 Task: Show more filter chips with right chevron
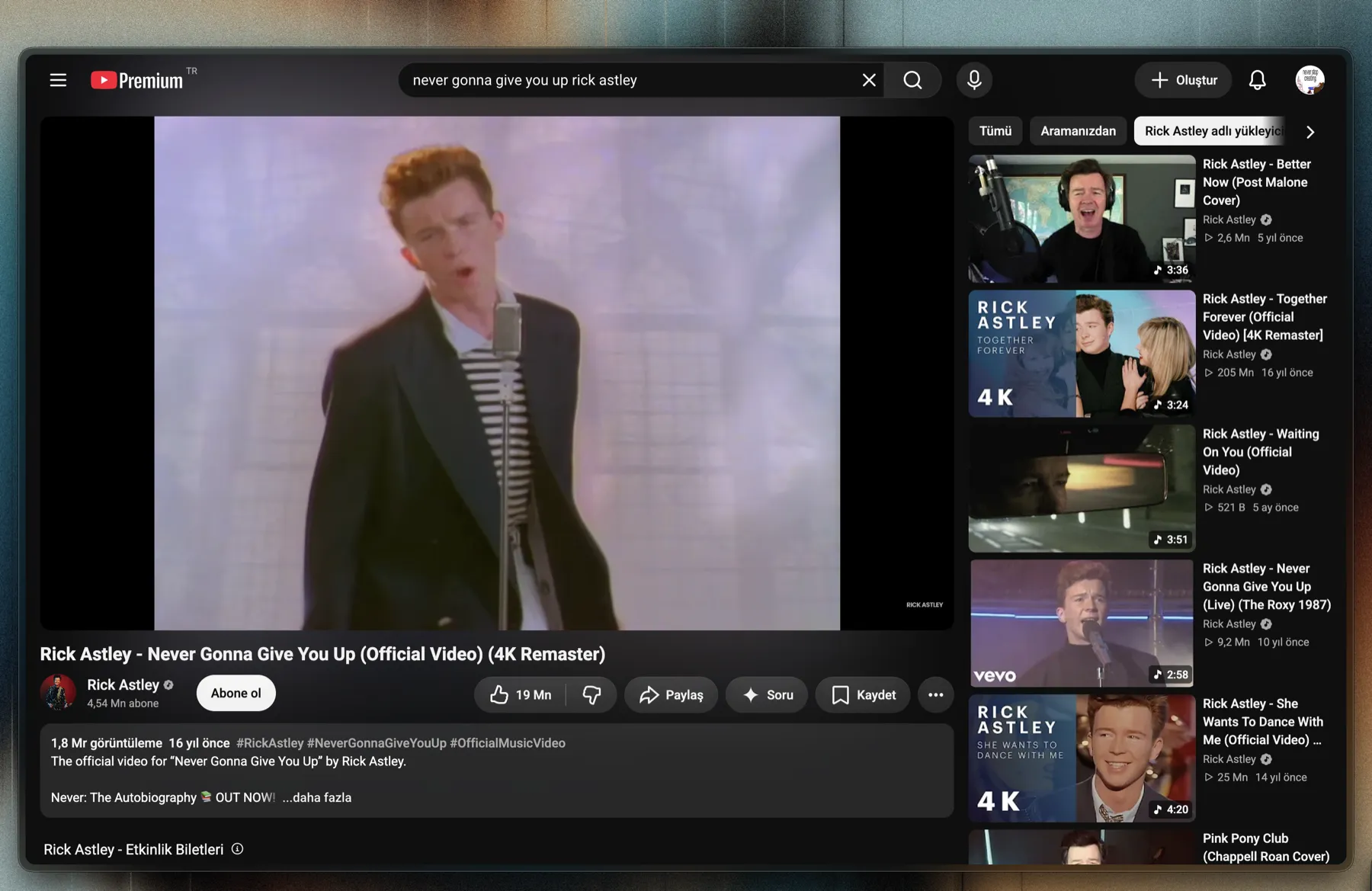point(1310,131)
